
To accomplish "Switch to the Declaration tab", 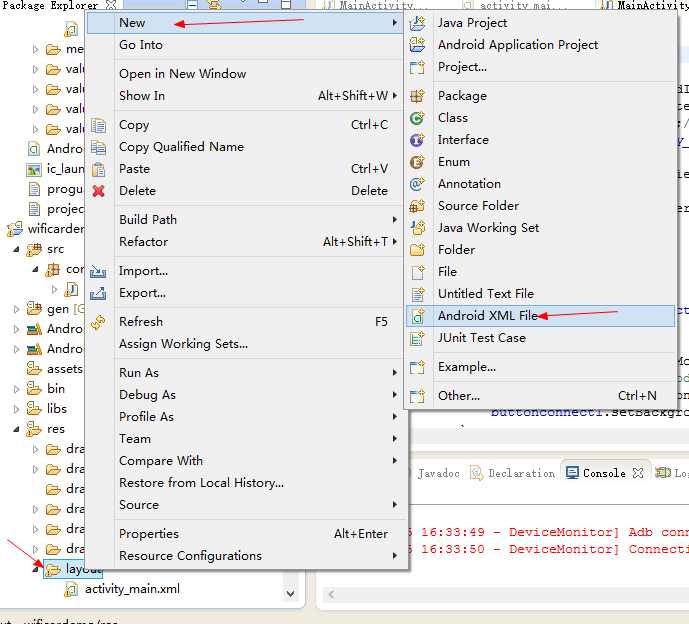I will (x=512, y=473).
